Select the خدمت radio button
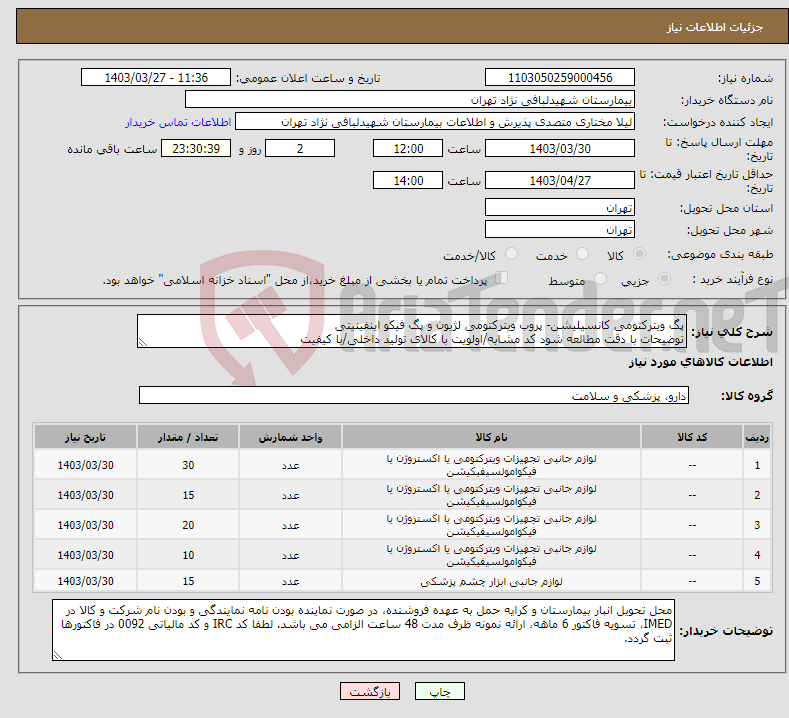789x718 pixels. [x=582, y=254]
